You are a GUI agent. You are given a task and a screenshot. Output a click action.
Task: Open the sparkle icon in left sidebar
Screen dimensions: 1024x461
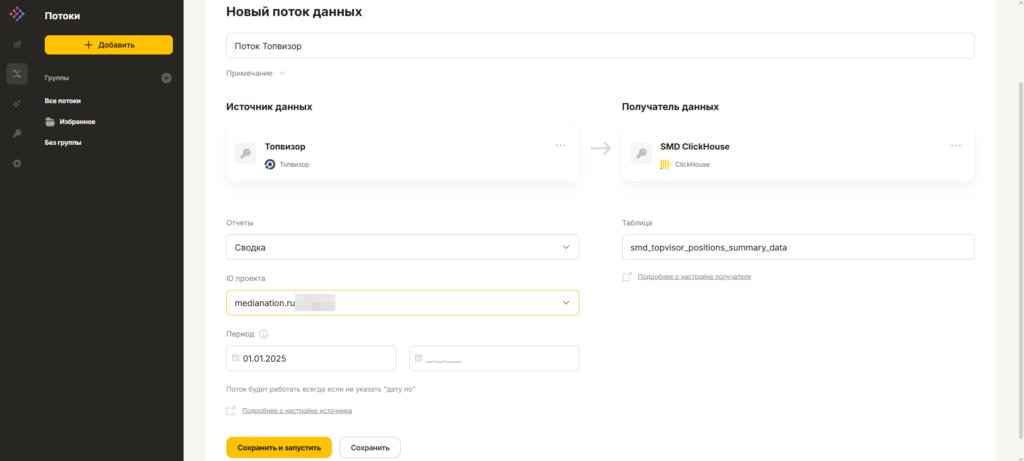pyautogui.click(x=17, y=104)
